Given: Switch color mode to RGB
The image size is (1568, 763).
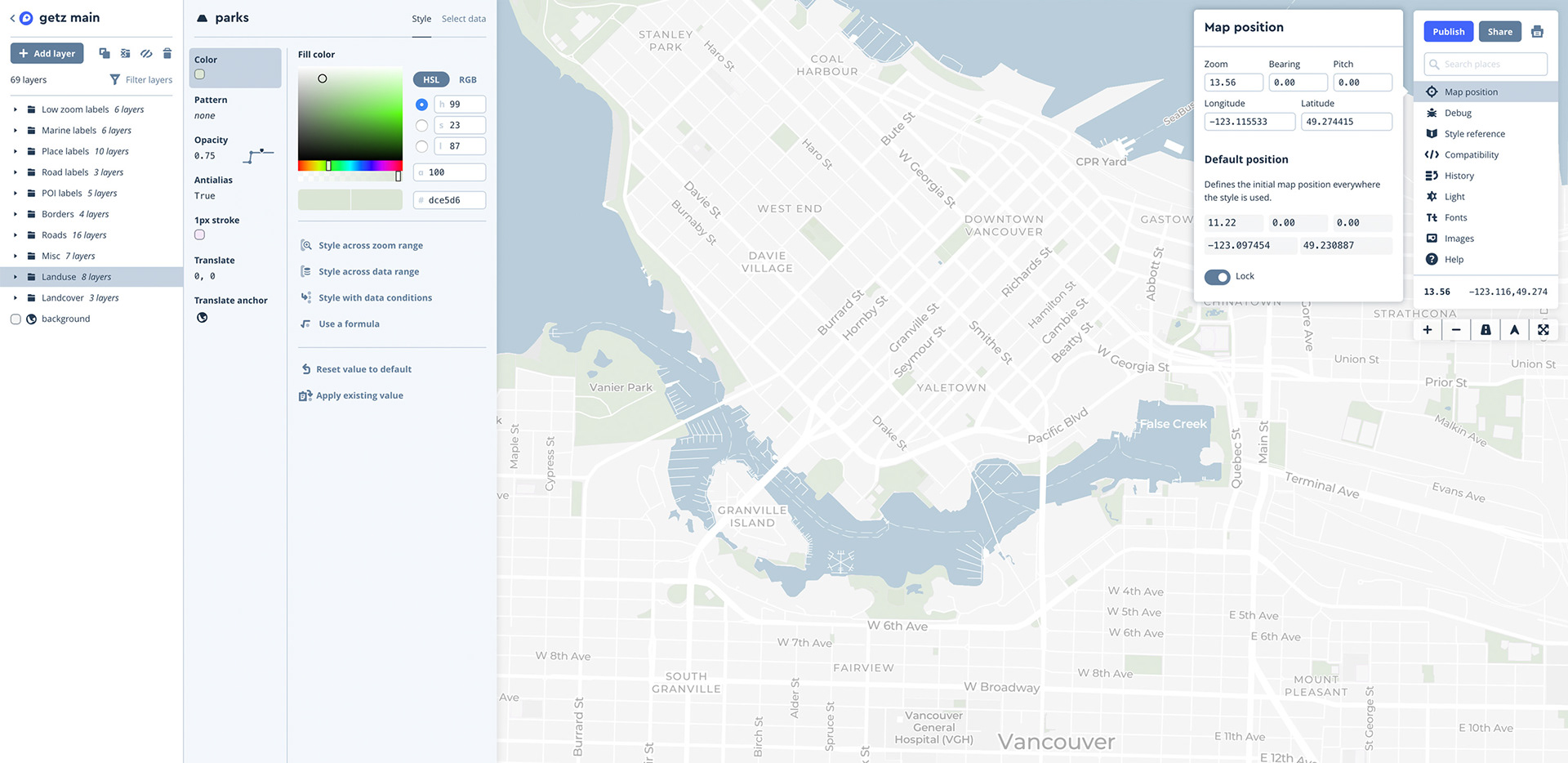Looking at the screenshot, I should point(468,79).
